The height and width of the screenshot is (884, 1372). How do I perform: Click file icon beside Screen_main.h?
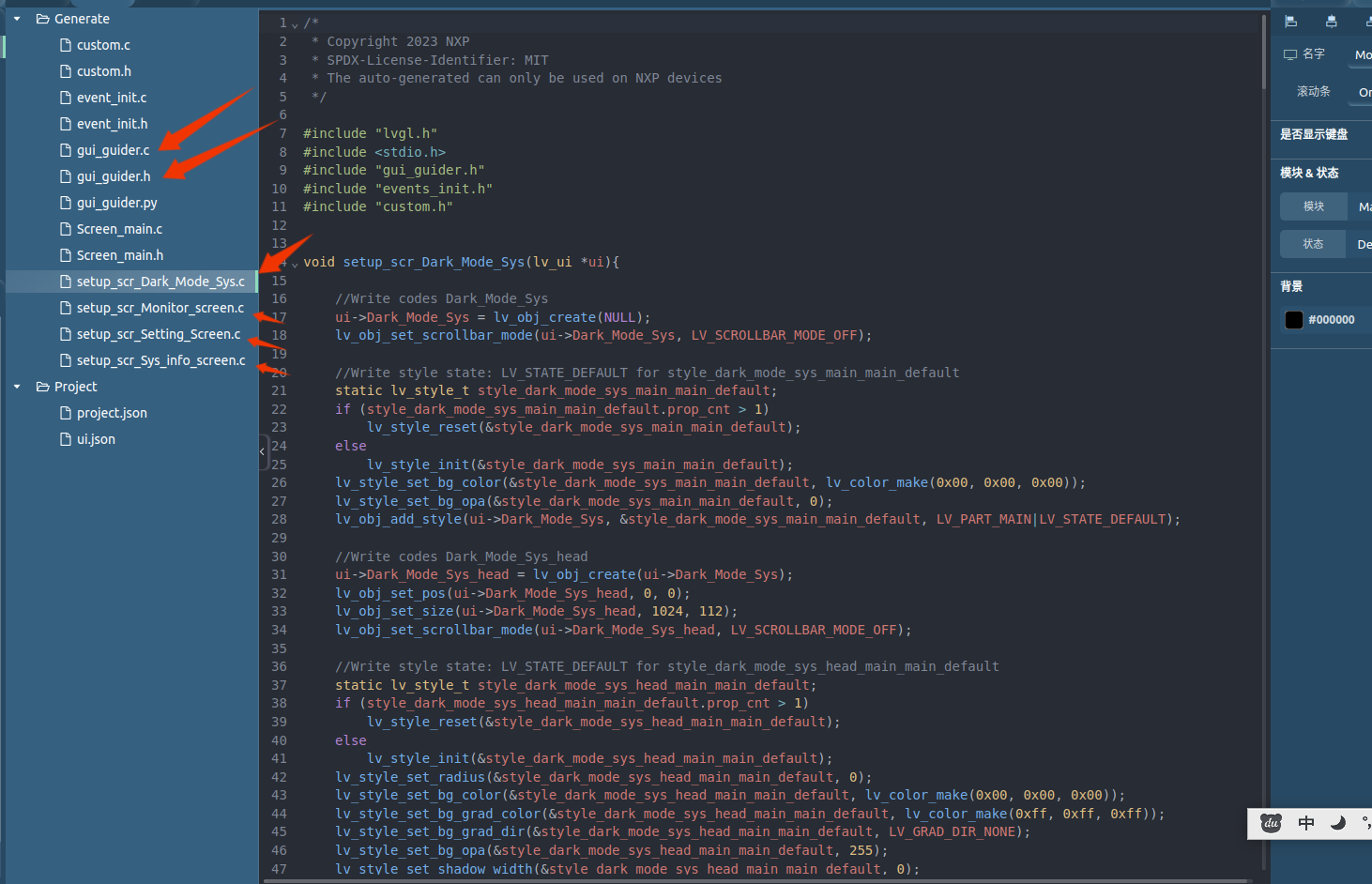click(66, 255)
